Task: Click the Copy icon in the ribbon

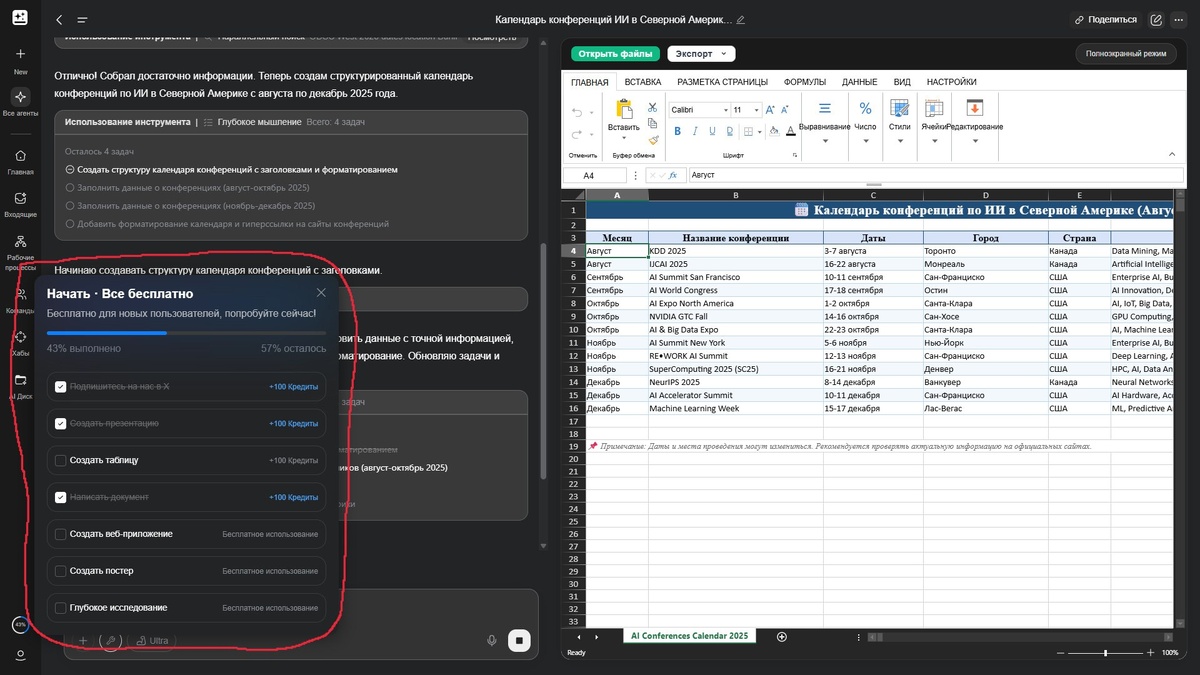Action: 652,123
